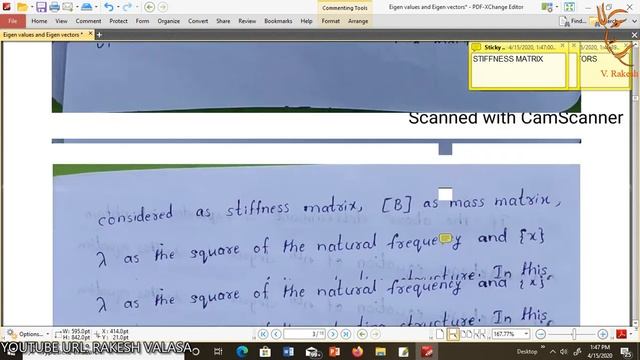This screenshot has height=360, width=640.
Task: Switch to the View tab
Action: 61,21
